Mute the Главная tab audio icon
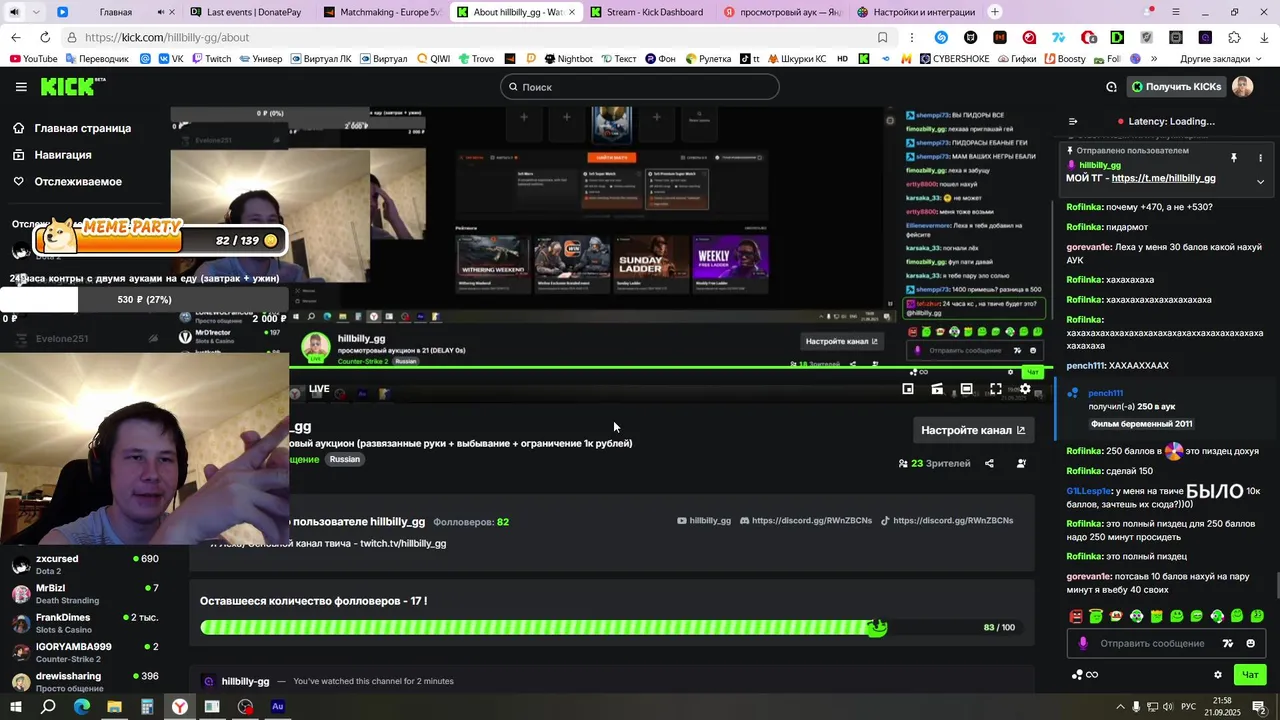Image resolution: width=1280 pixels, height=720 pixels. pyautogui.click(x=161, y=12)
